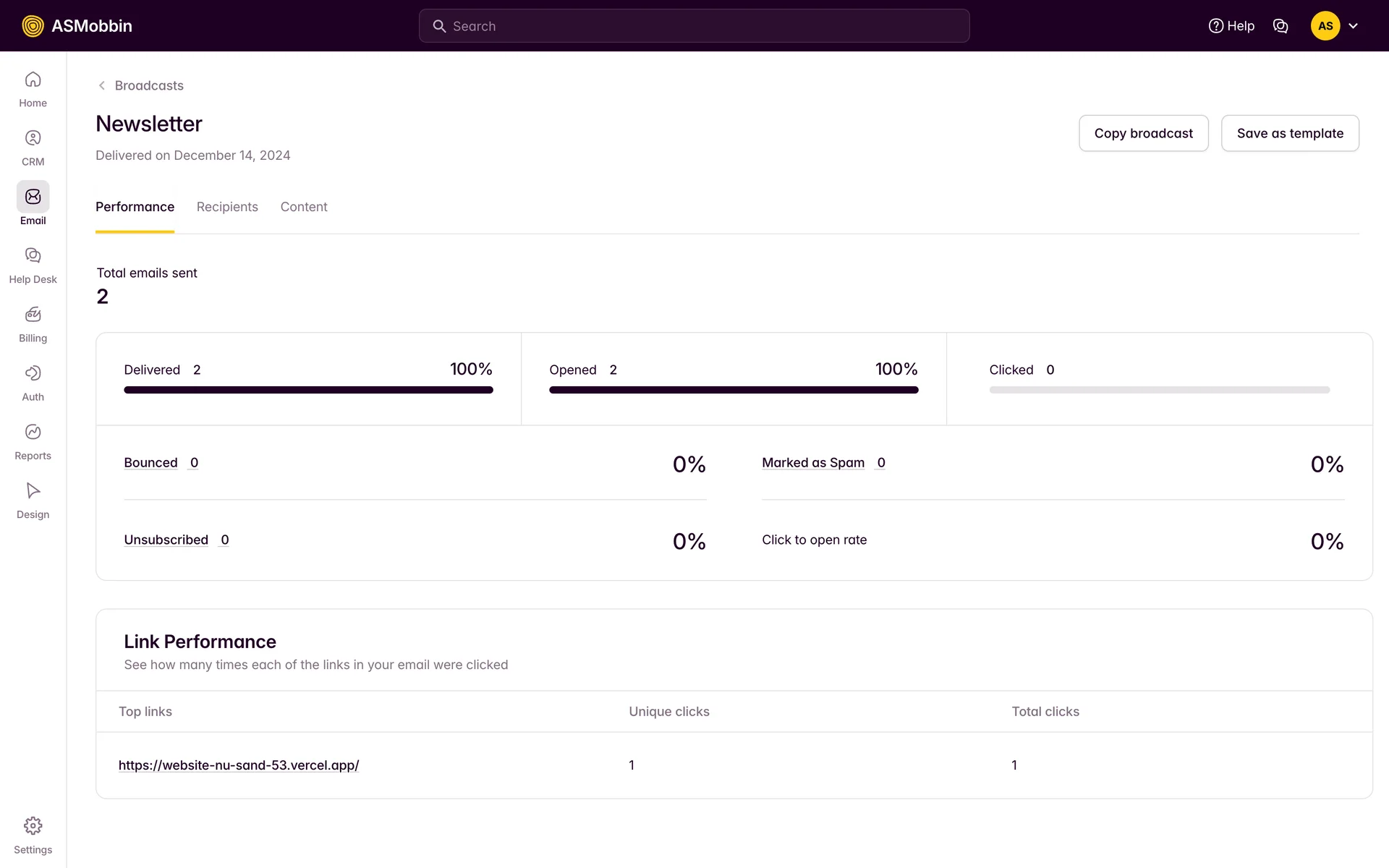This screenshot has width=1389, height=868.
Task: Open the Help link in header
Action: coord(1231,26)
